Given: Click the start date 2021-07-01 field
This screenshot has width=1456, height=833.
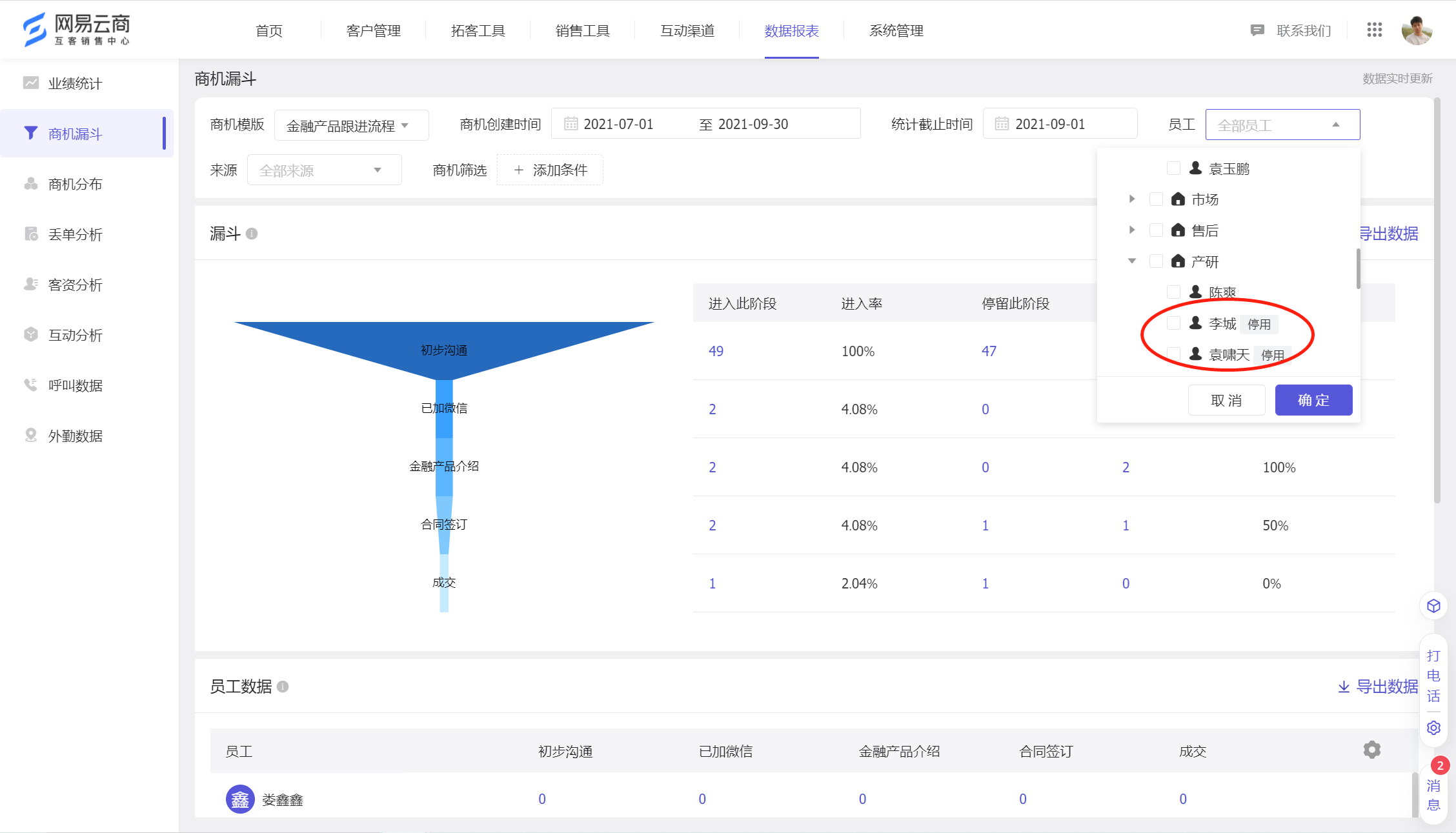Looking at the screenshot, I should [618, 123].
